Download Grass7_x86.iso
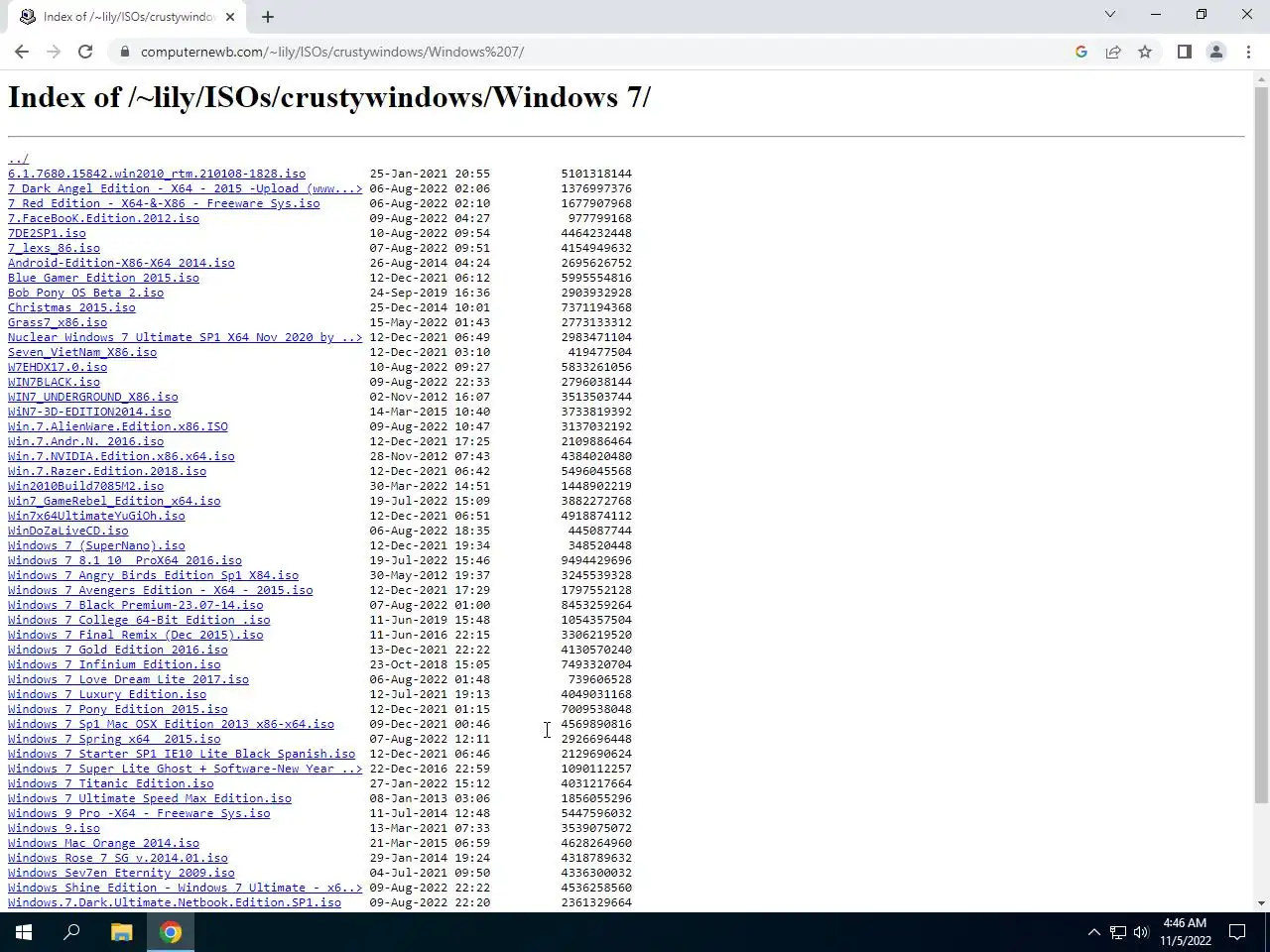The height and width of the screenshot is (952, 1270). tap(58, 322)
